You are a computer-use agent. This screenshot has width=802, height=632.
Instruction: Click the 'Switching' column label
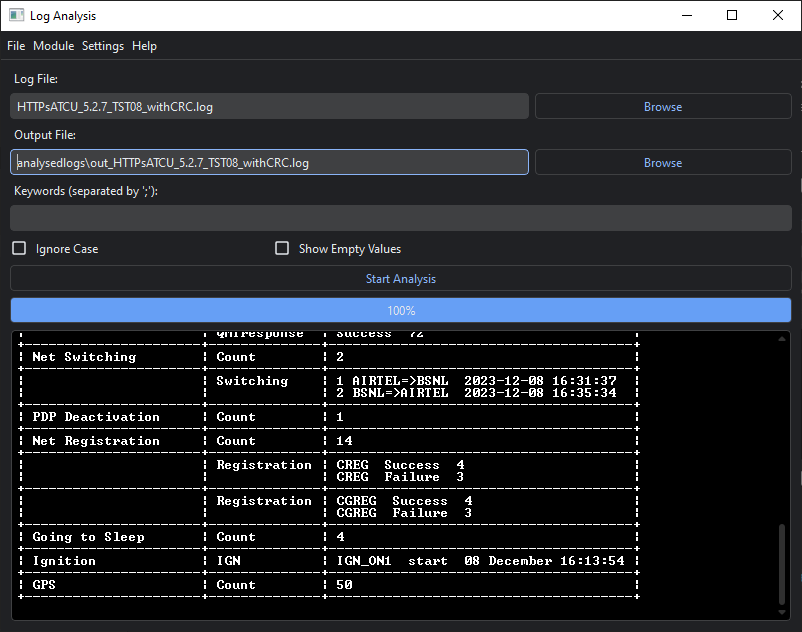pyautogui.click(x=252, y=381)
